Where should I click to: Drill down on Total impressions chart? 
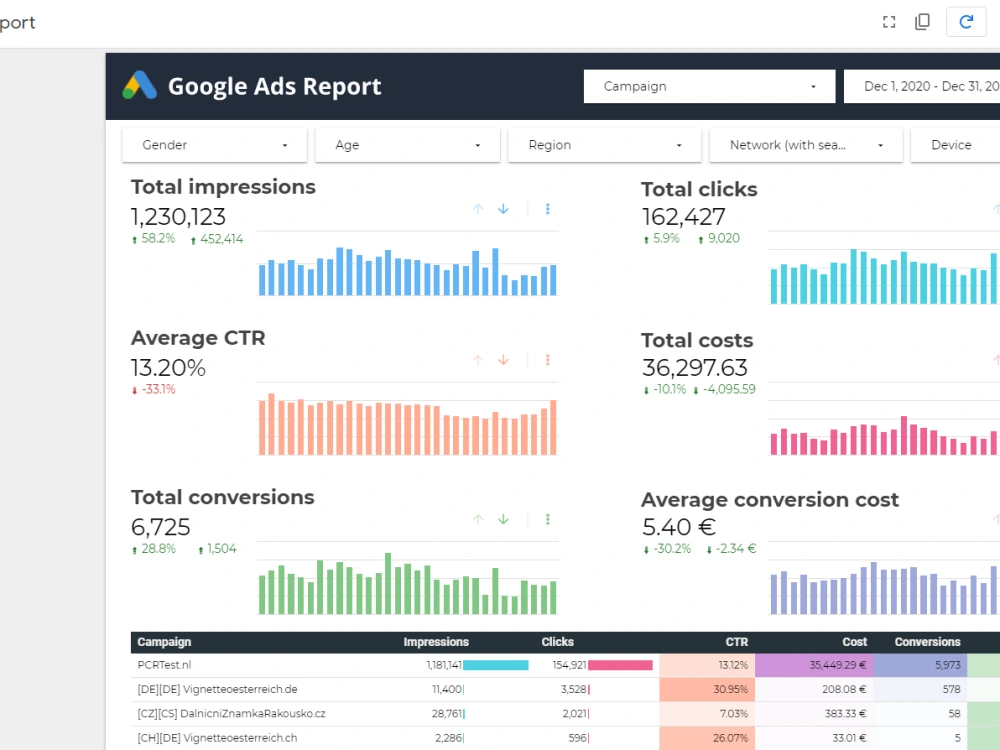[x=503, y=209]
